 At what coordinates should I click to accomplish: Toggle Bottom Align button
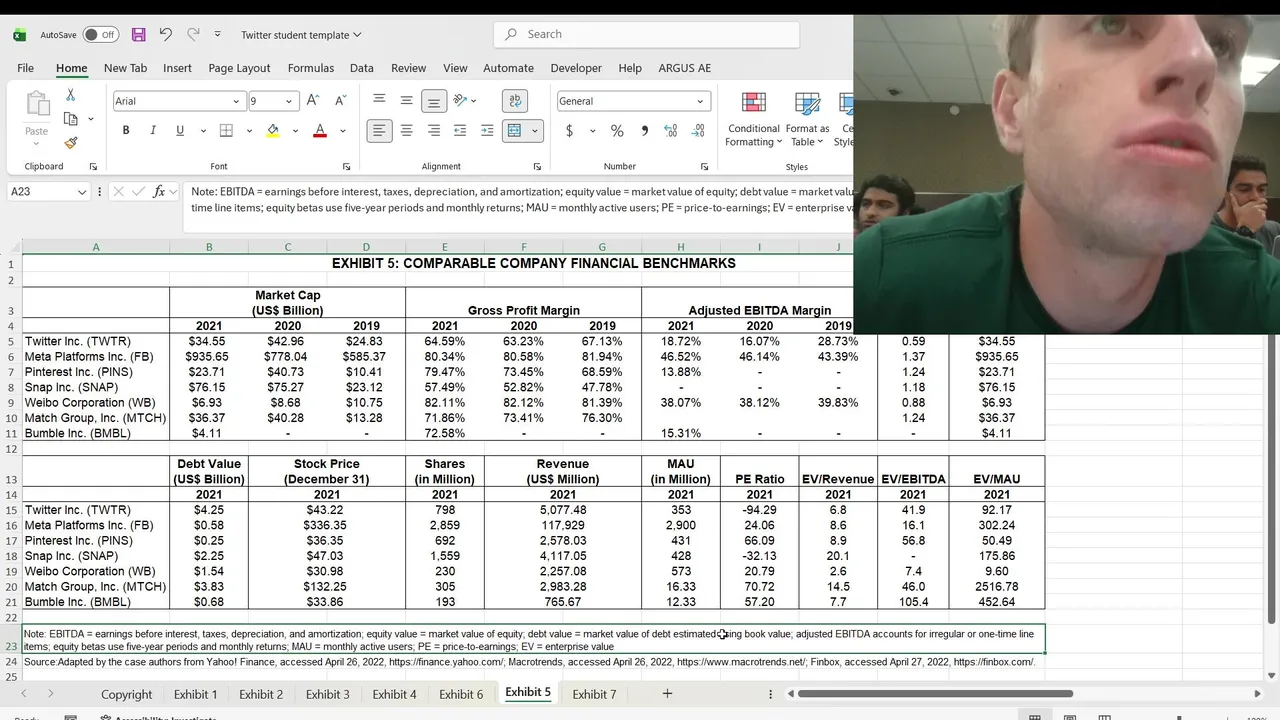click(433, 101)
